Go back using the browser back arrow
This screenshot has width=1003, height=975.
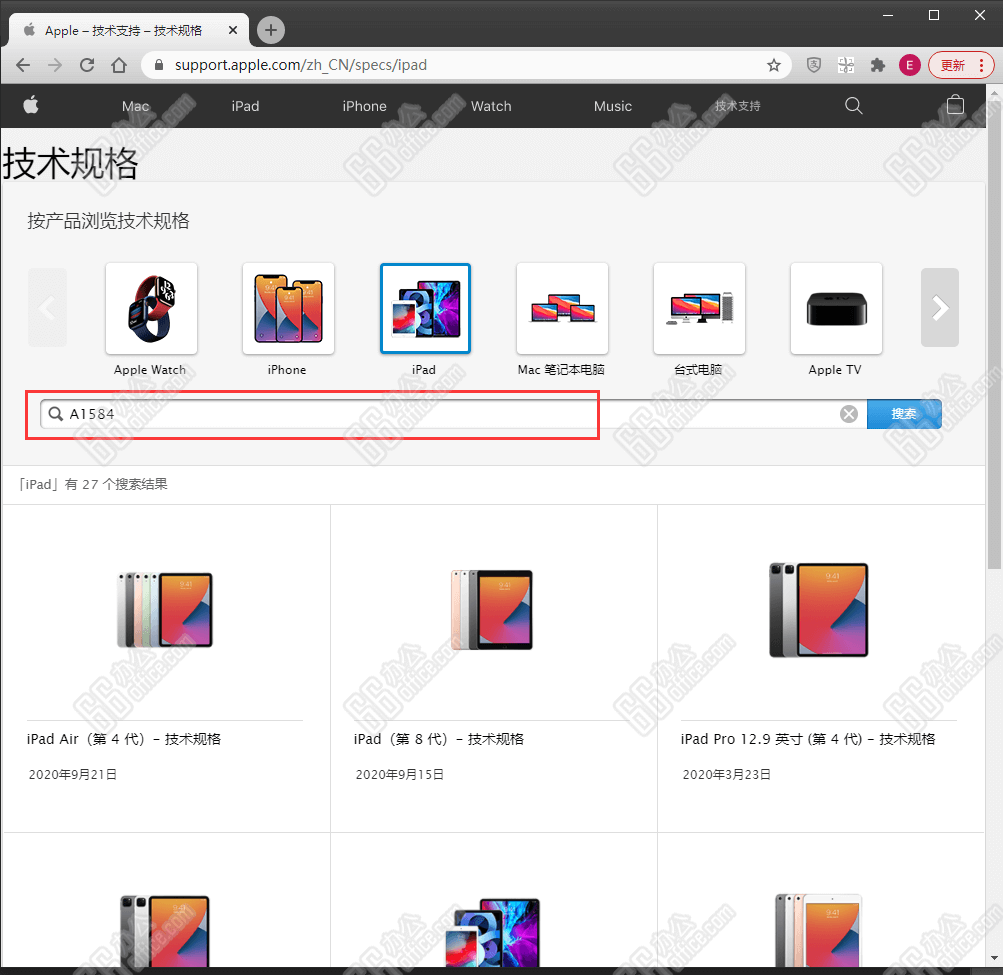(x=23, y=65)
